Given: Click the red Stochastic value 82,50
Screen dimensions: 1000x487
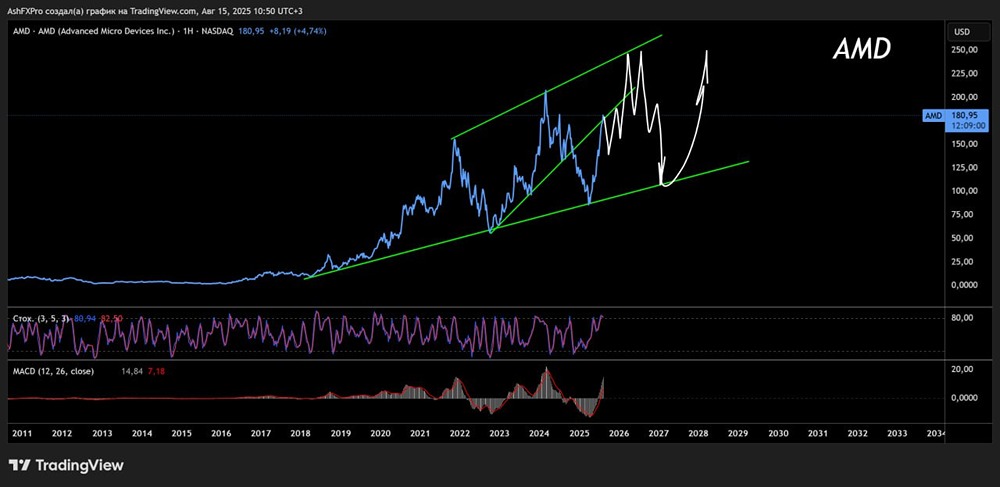Looking at the screenshot, I should pyautogui.click(x=110, y=317).
